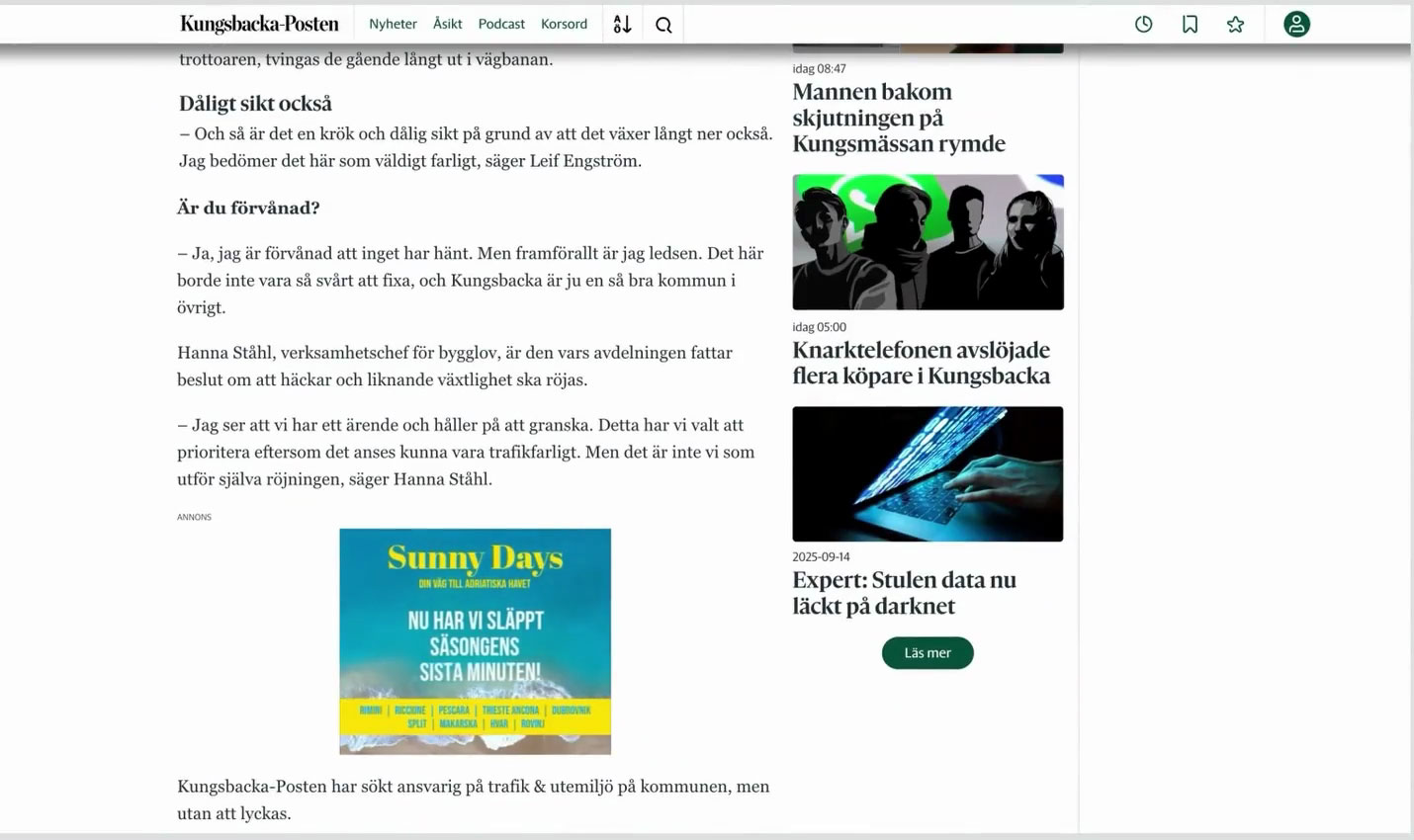Image resolution: width=1414 pixels, height=840 pixels.
Task: Click the Sunny Days advertisement banner
Action: pos(475,640)
